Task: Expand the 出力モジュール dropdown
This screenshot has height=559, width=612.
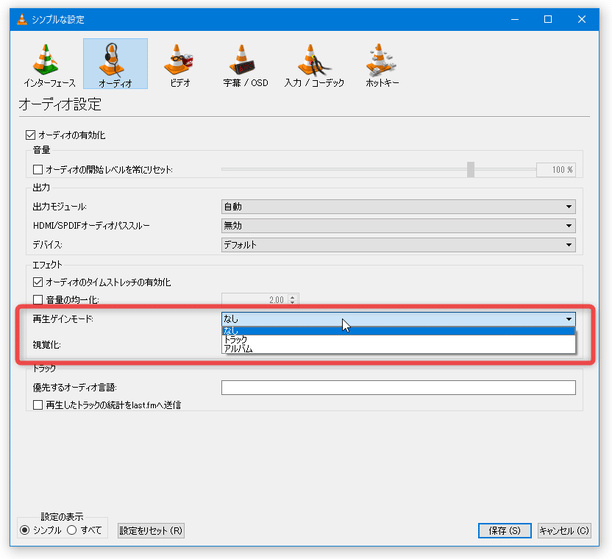Action: click(x=398, y=207)
